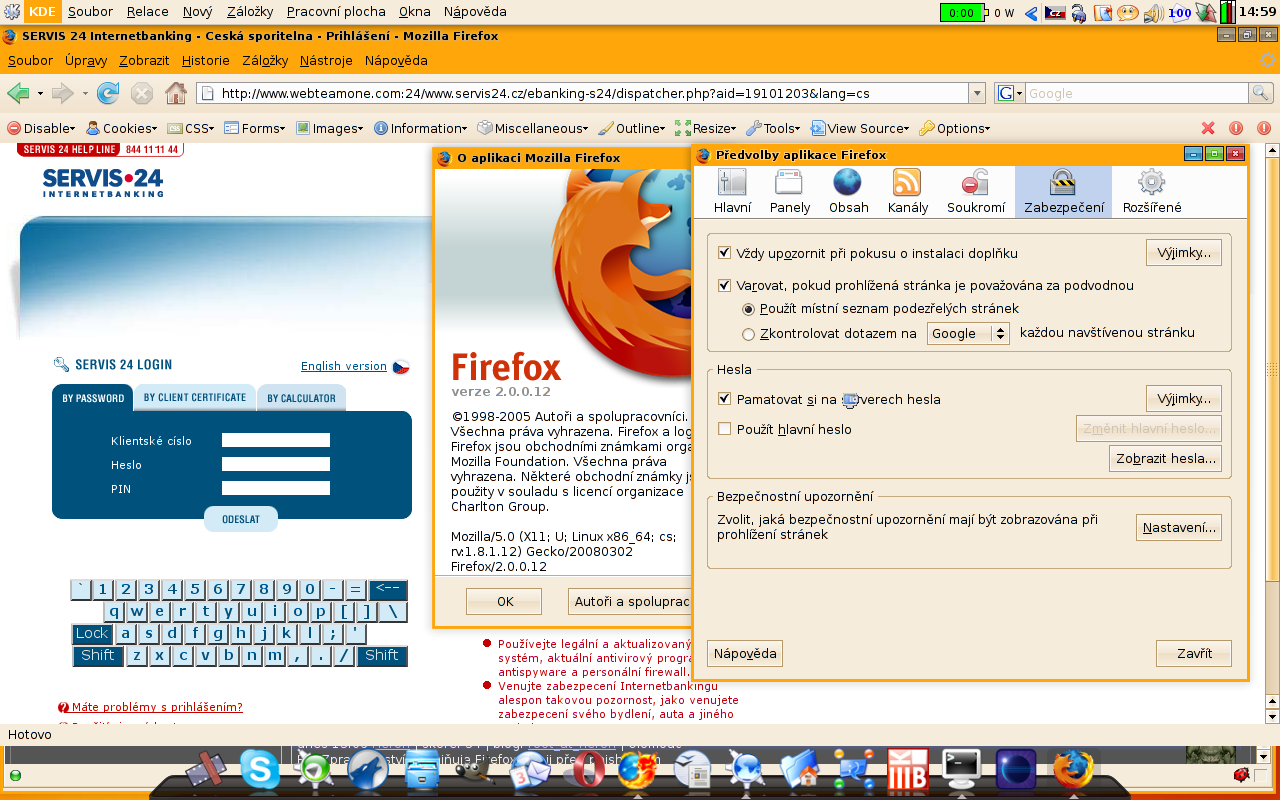Open the Nástroje menu in Firefox
The image size is (1280, 800).
(326, 60)
